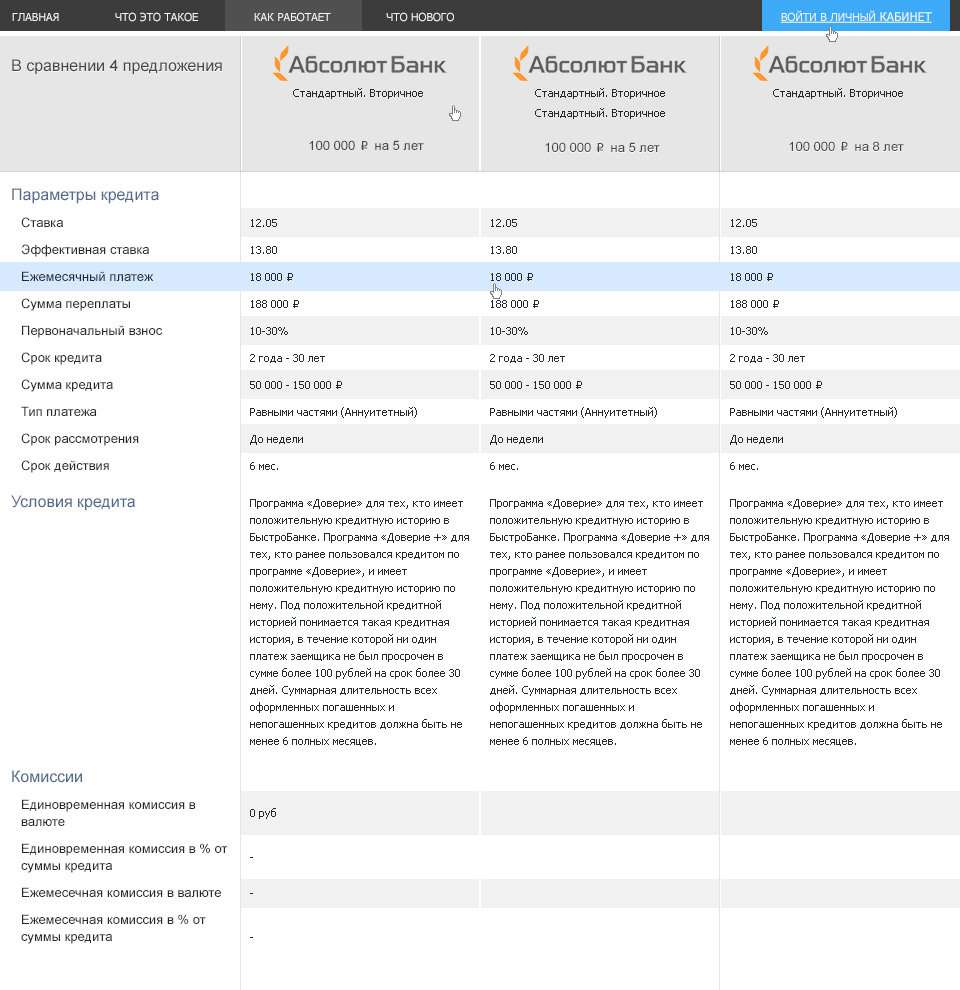Click 'Ежемесечная комиссия в % от суммы кредита' label
Viewport: 960px width, 990px height.
113,928
